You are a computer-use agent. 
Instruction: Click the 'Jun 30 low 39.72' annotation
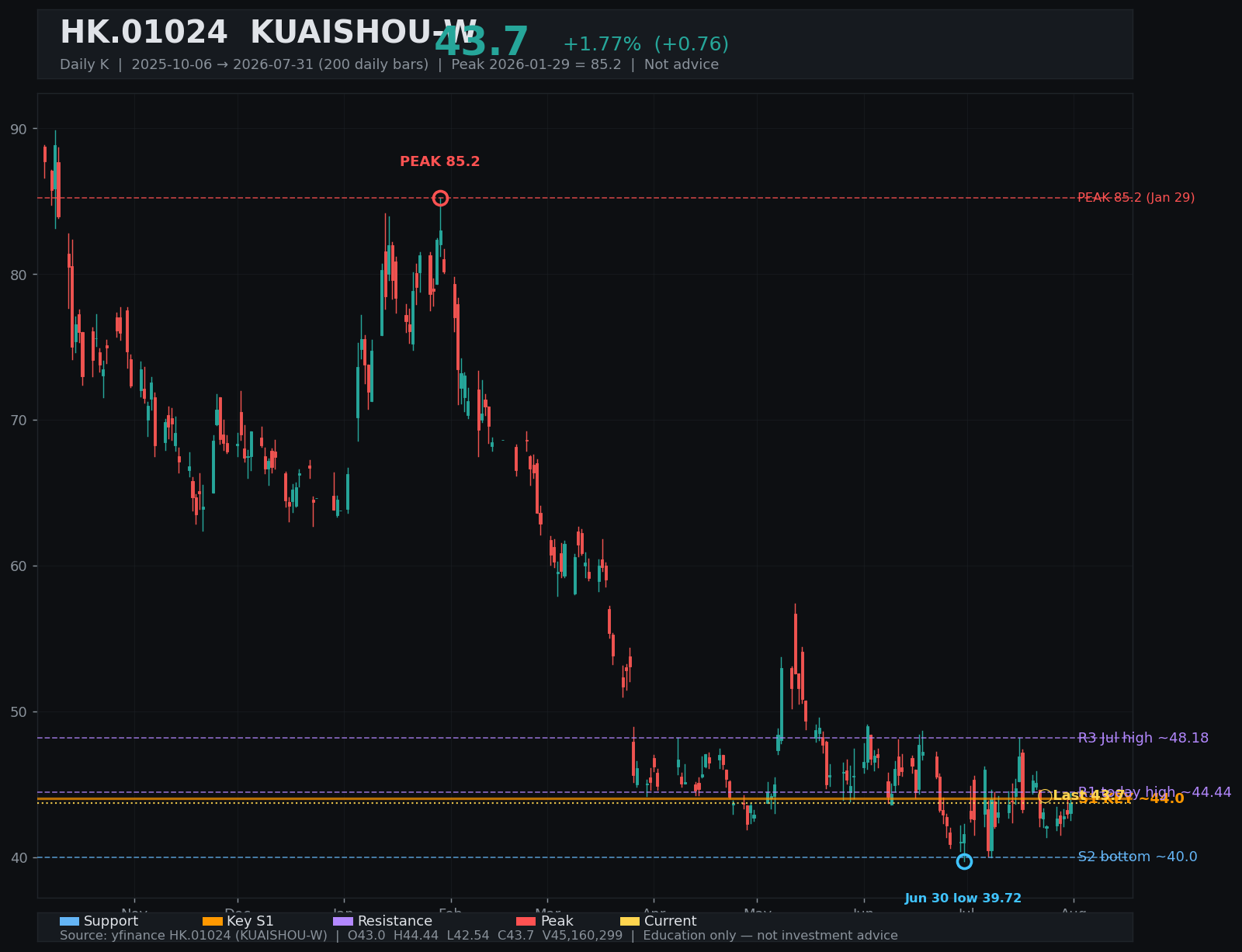(963, 898)
